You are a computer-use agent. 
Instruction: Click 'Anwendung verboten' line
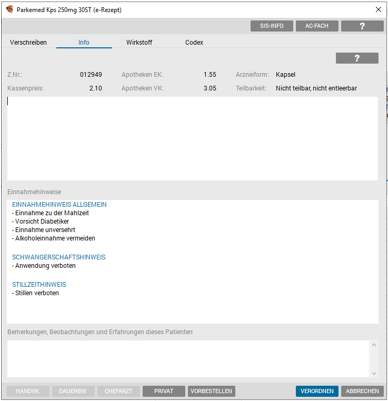tap(44, 266)
